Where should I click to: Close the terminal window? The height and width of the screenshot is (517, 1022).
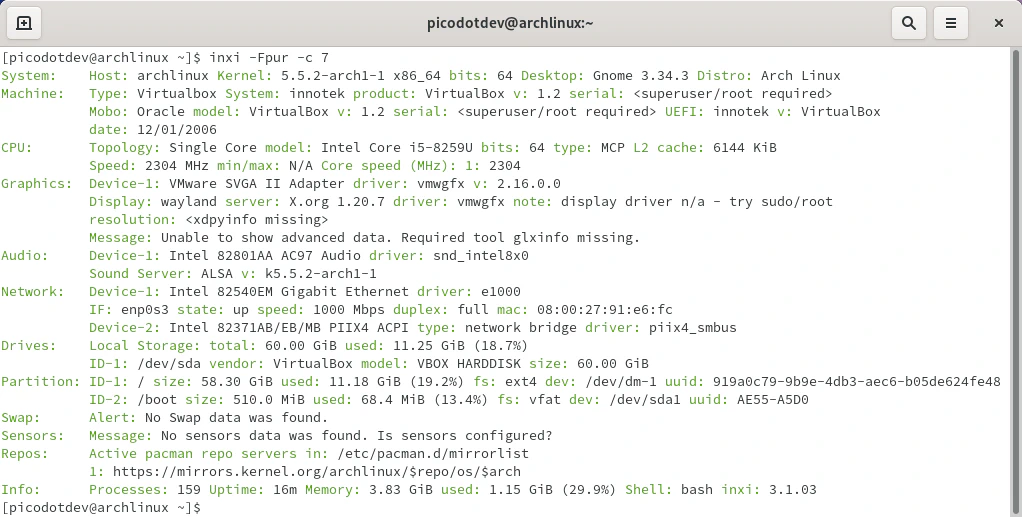point(998,22)
